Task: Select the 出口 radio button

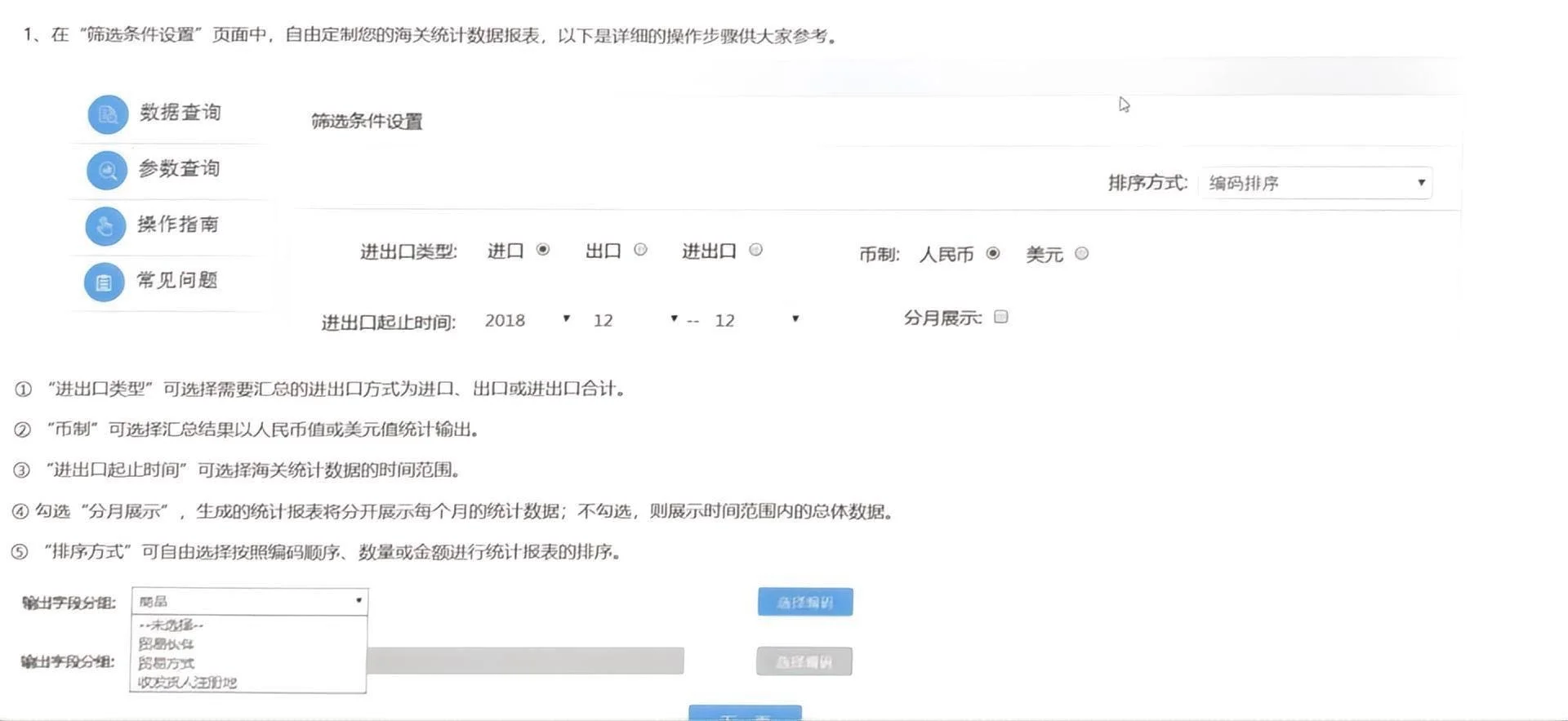Action: click(640, 250)
